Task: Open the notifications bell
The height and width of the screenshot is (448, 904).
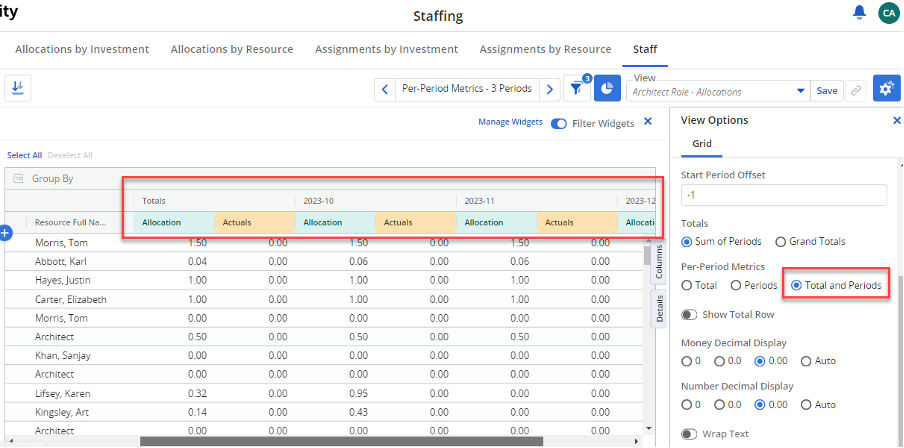Action: 860,12
